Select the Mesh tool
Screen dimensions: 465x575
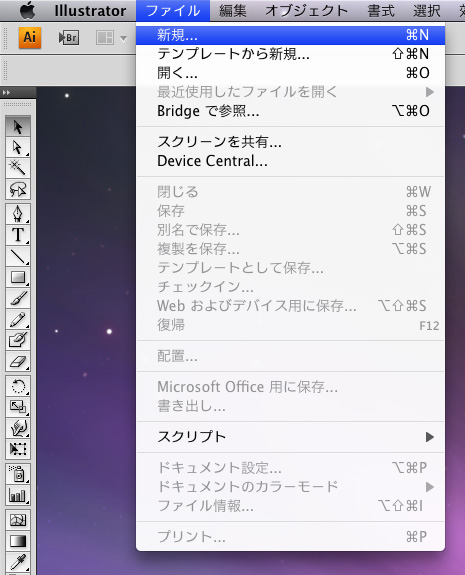tap(18, 520)
